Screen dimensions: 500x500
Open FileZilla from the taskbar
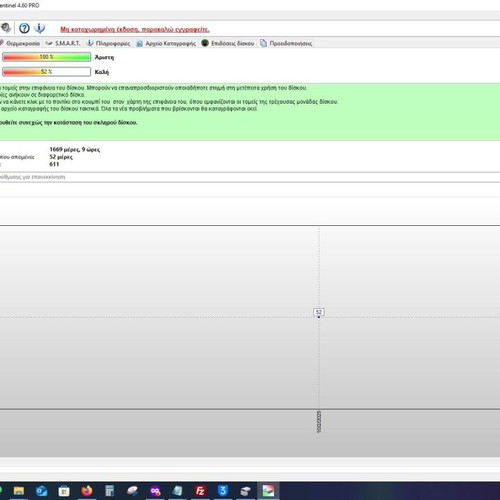tap(200, 491)
